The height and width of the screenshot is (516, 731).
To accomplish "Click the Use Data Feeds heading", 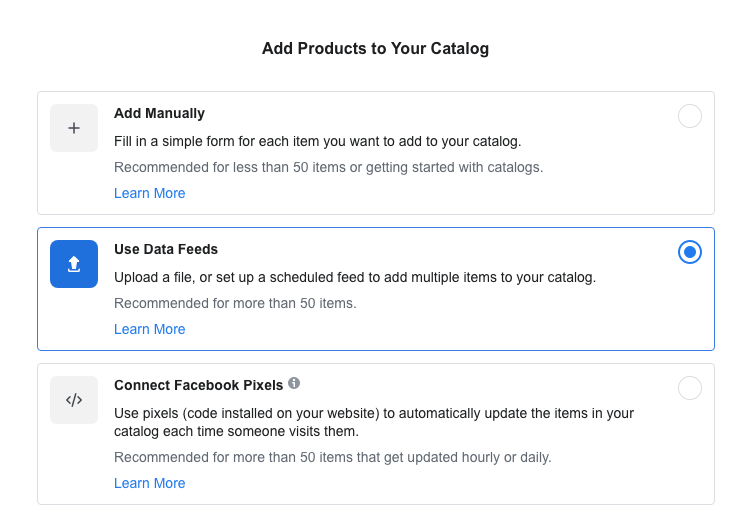I will point(165,249).
